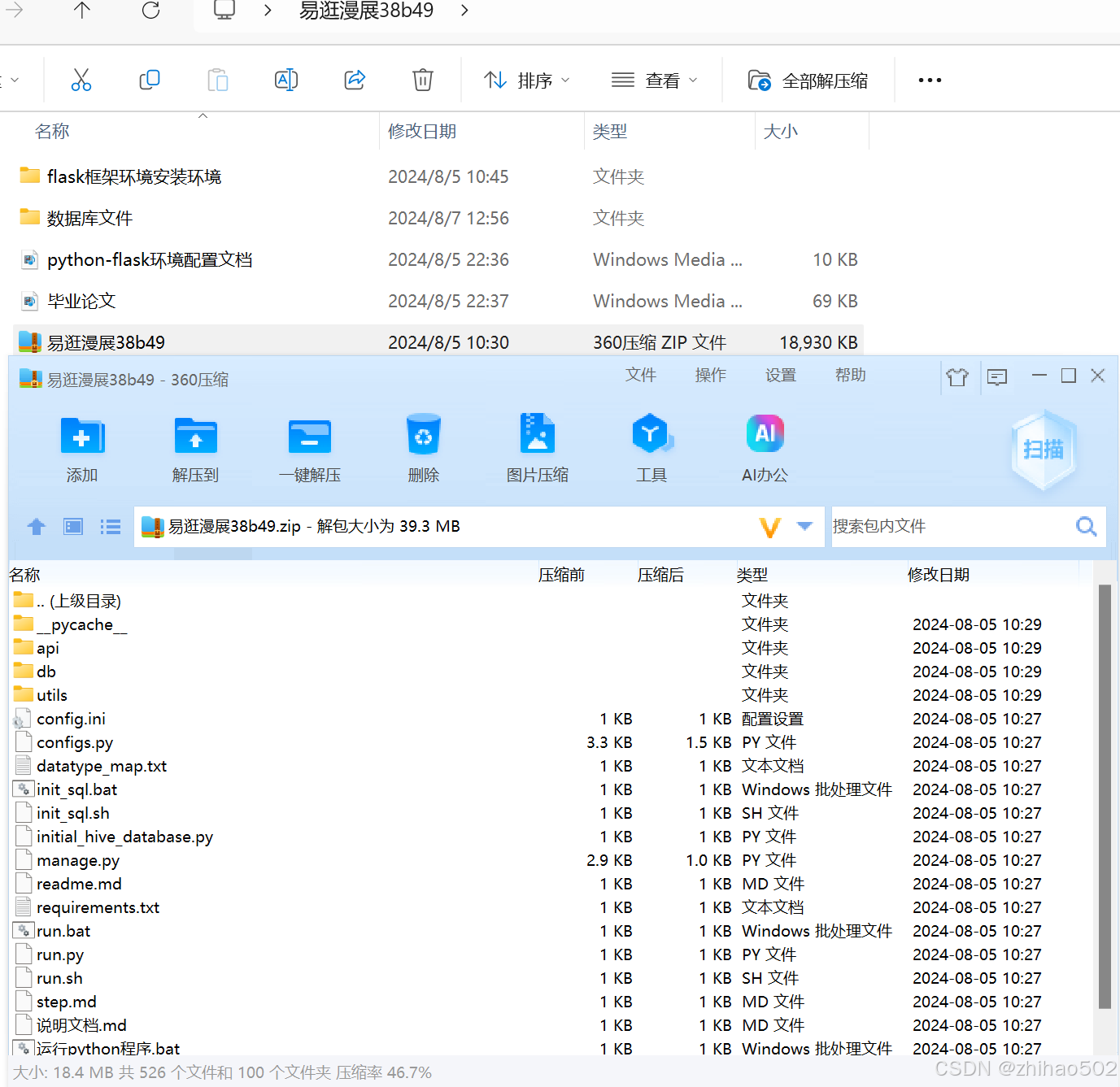1120x1087 pixels.
Task: Open the 排序 sort dropdown
Action: (527, 80)
